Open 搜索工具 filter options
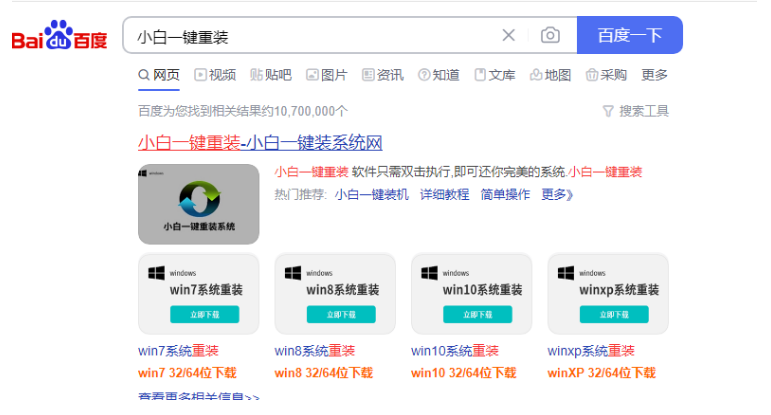Image resolution: width=771 pixels, height=415 pixels. [x=636, y=111]
